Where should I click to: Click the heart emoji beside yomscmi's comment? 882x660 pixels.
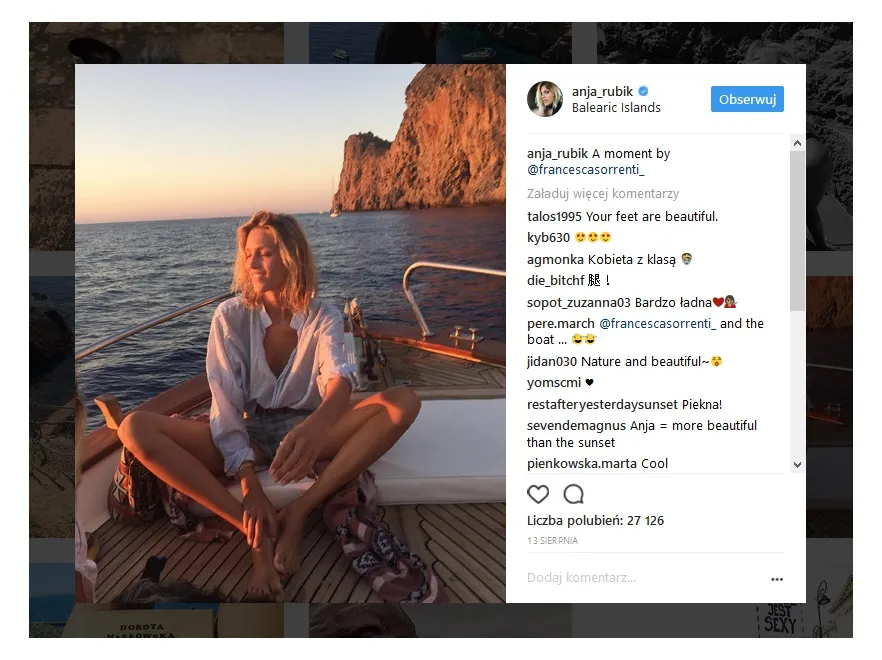point(589,381)
